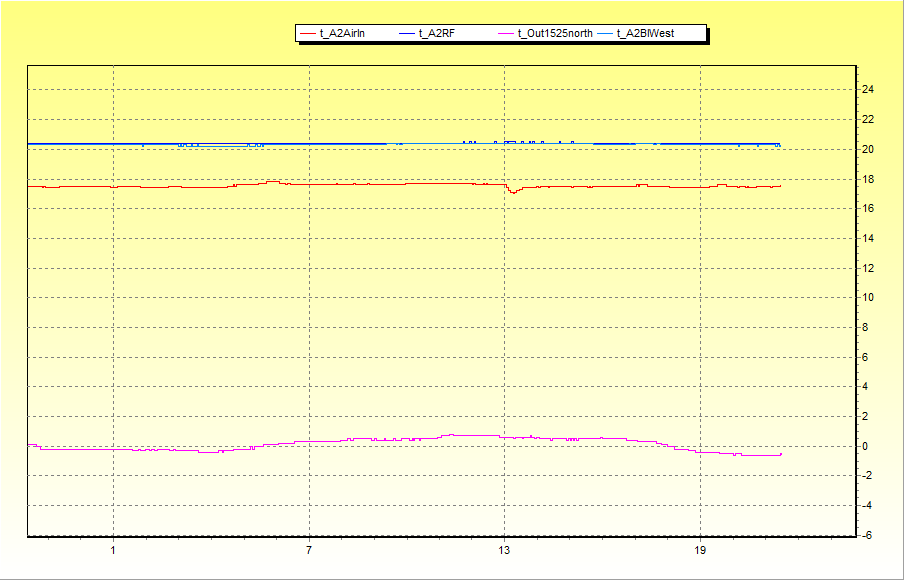Click the t_Out1525north legend label
Screen dimensions: 904x580
point(555,34)
